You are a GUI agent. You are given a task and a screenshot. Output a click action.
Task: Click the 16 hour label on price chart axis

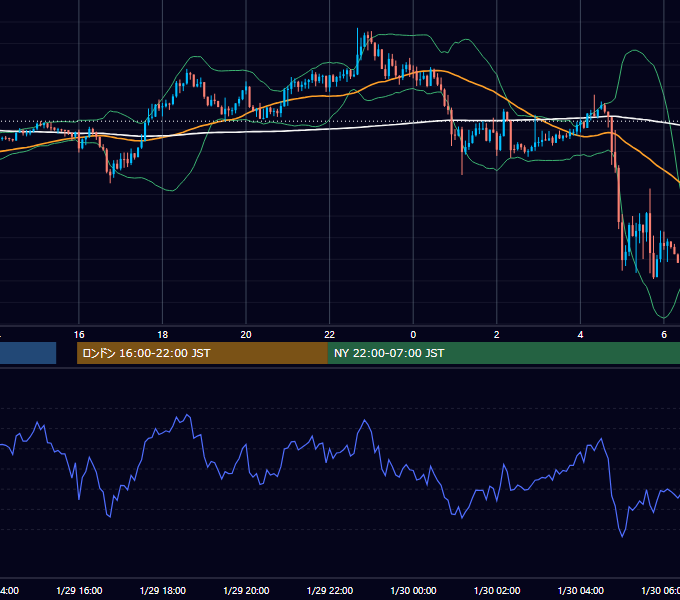[79, 334]
